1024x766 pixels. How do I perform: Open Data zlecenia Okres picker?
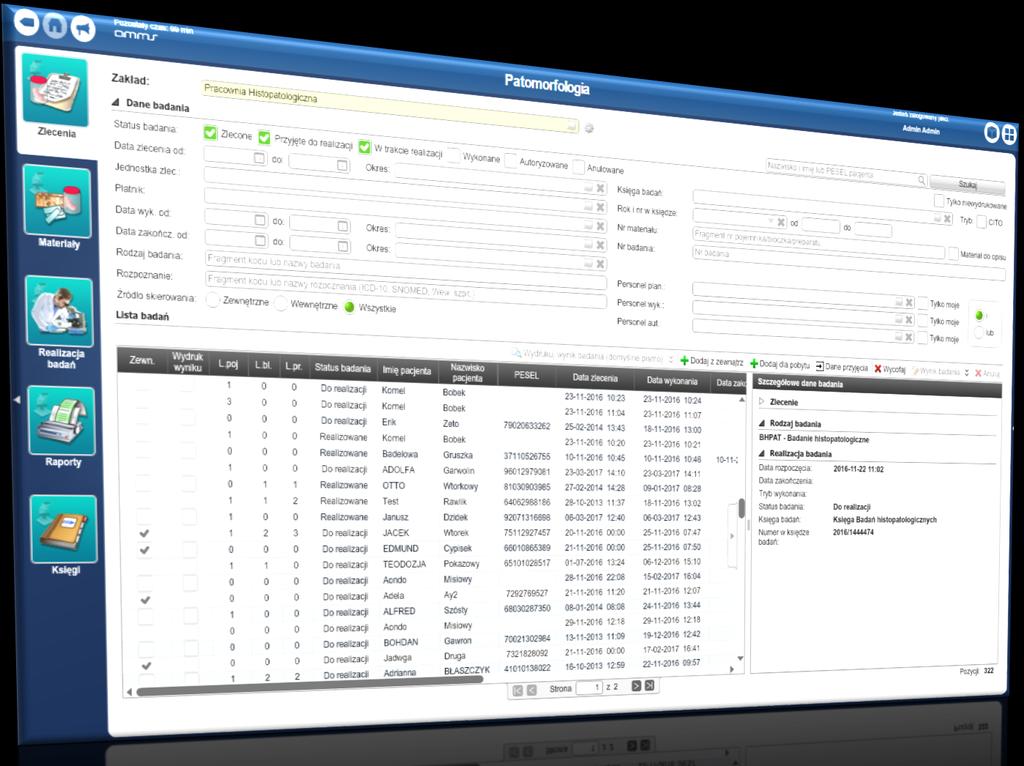588,188
